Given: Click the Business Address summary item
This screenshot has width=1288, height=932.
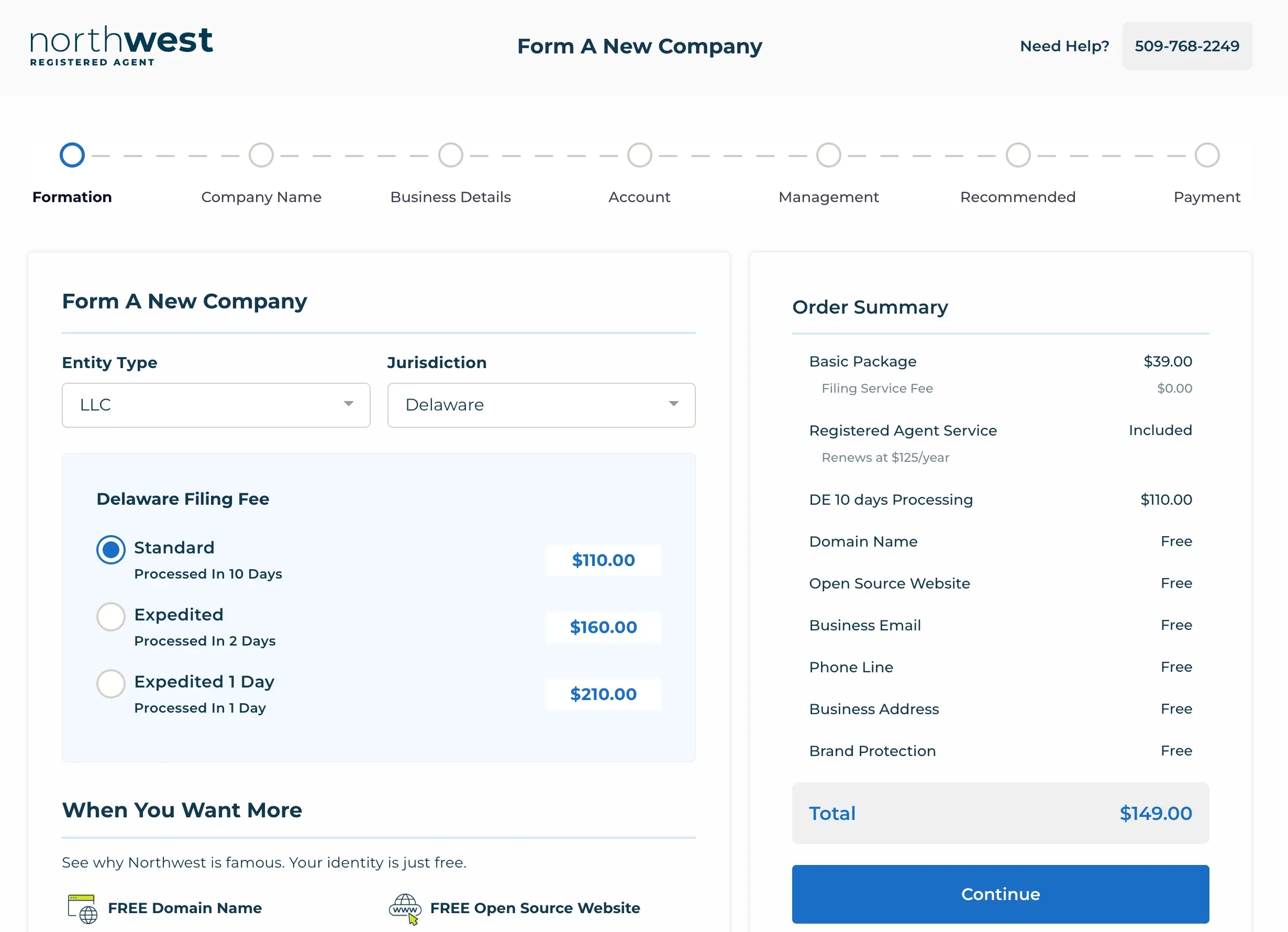Looking at the screenshot, I should pos(1000,709).
